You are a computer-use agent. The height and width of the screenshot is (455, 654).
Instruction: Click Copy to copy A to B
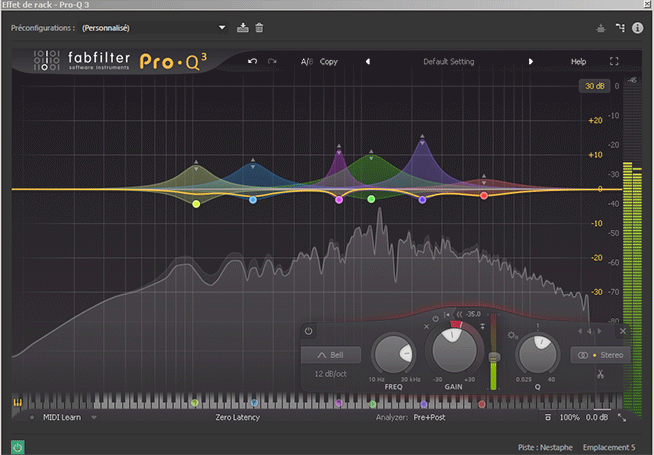[x=329, y=62]
